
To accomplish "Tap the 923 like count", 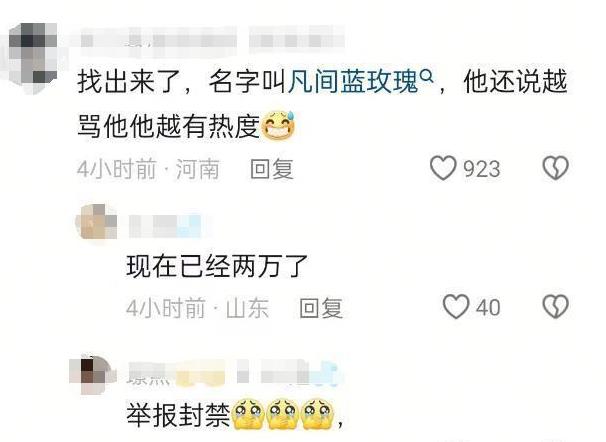I will coord(482,169).
